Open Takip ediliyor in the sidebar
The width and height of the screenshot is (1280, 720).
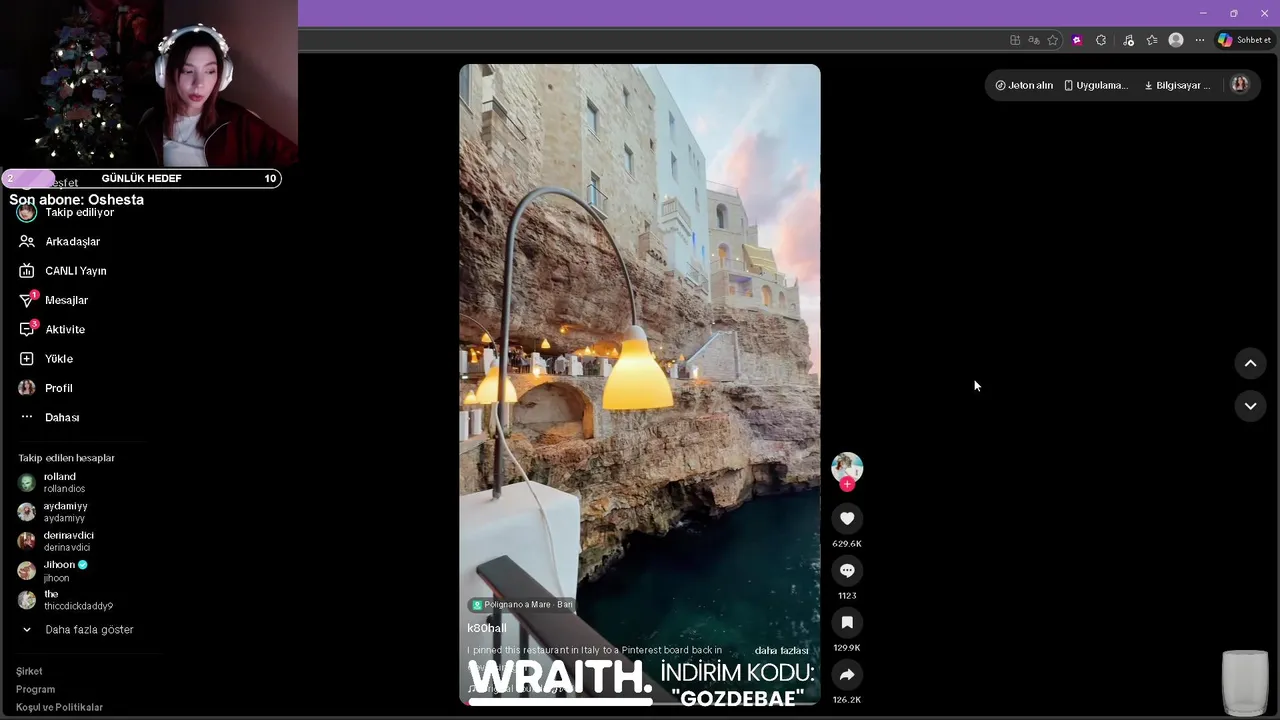pyautogui.click(x=79, y=212)
